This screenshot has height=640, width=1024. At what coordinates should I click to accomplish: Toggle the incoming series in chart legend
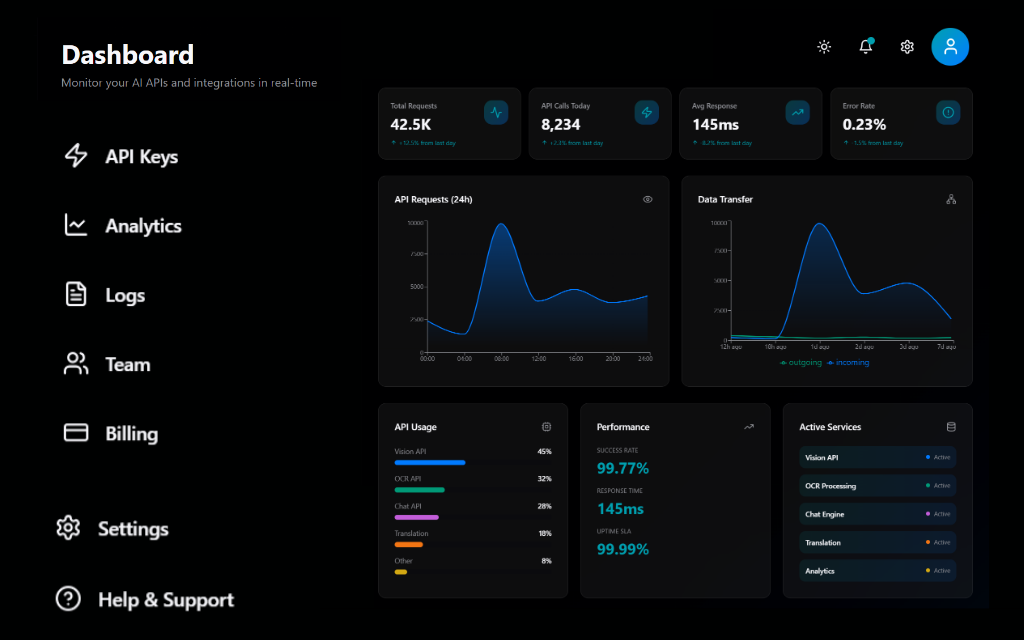click(848, 362)
